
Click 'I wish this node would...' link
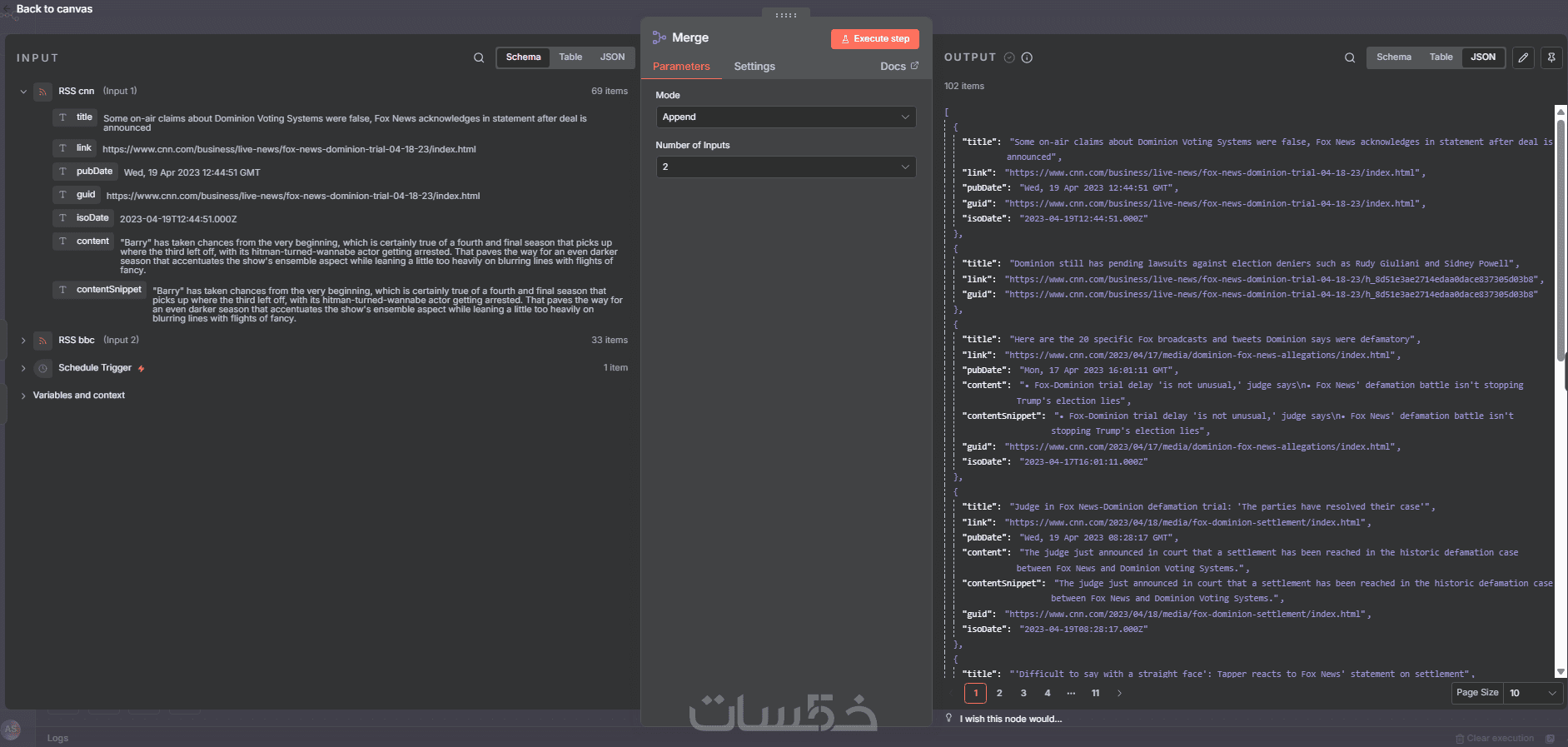click(x=1010, y=719)
